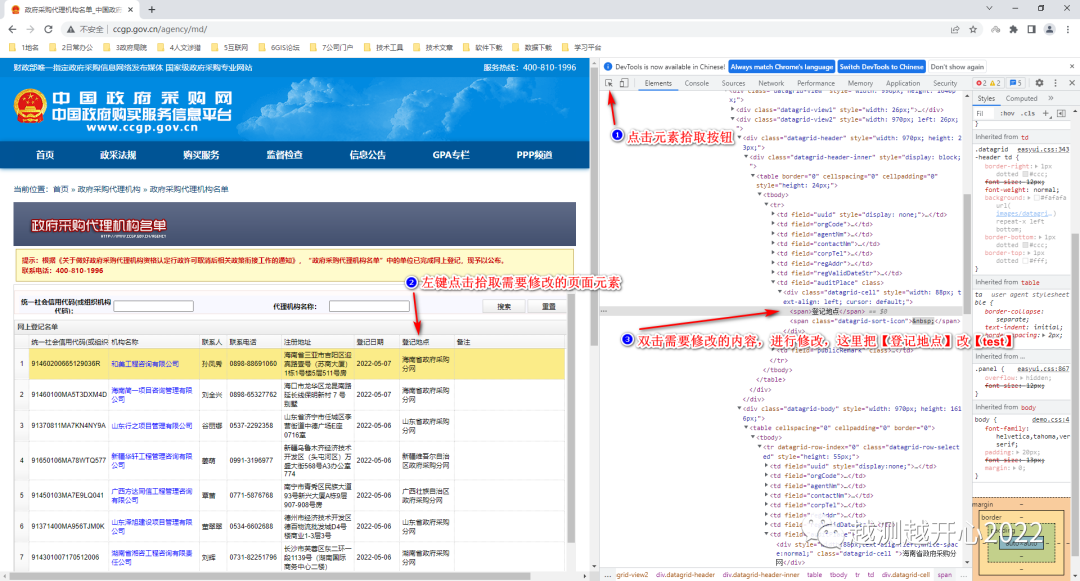Toggle .cls element classes panel

point(1028,113)
